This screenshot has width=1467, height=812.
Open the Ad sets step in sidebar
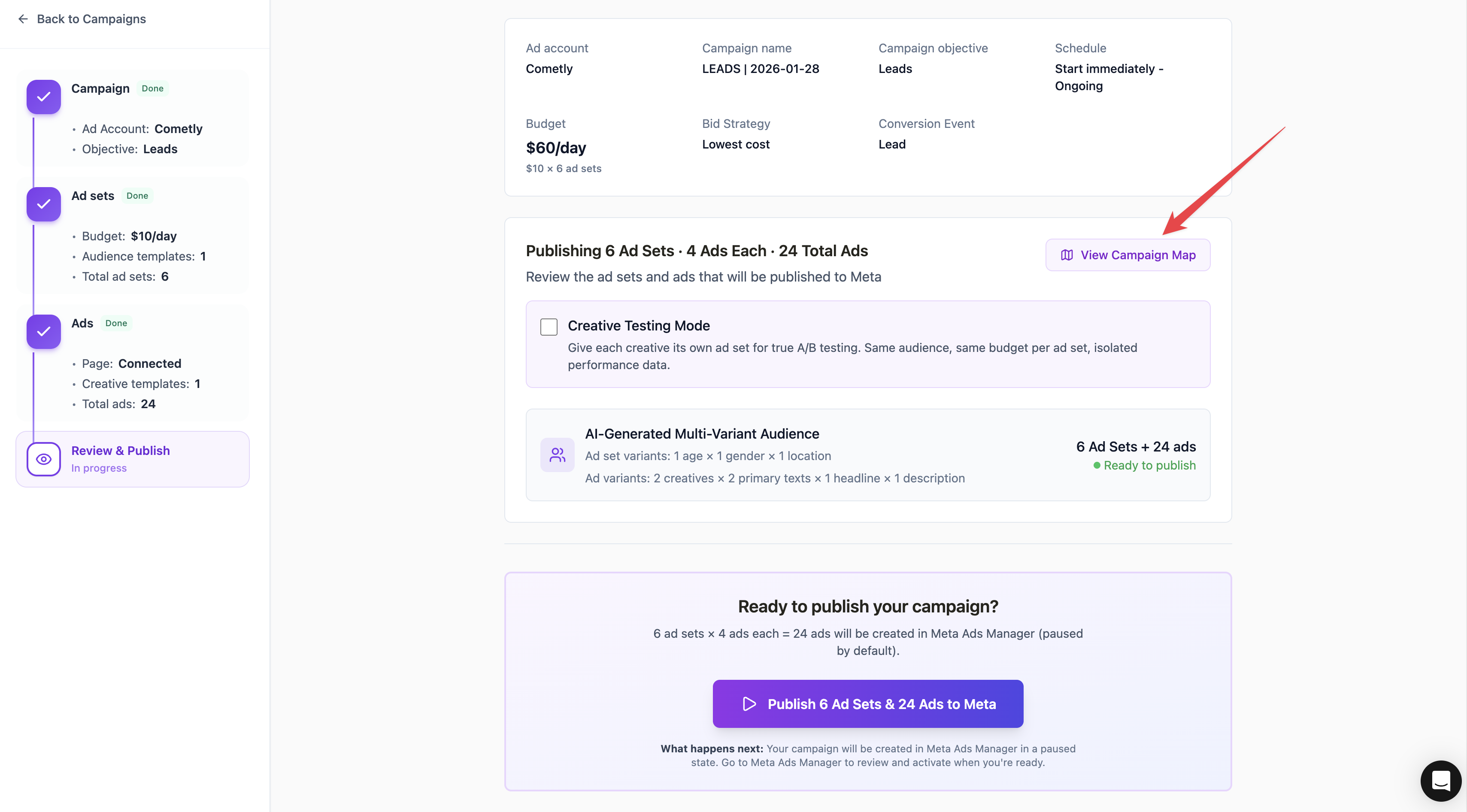click(x=93, y=196)
